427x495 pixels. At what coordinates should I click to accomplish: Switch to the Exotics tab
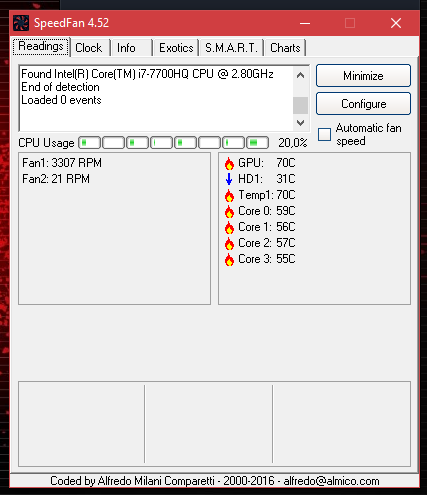click(176, 48)
